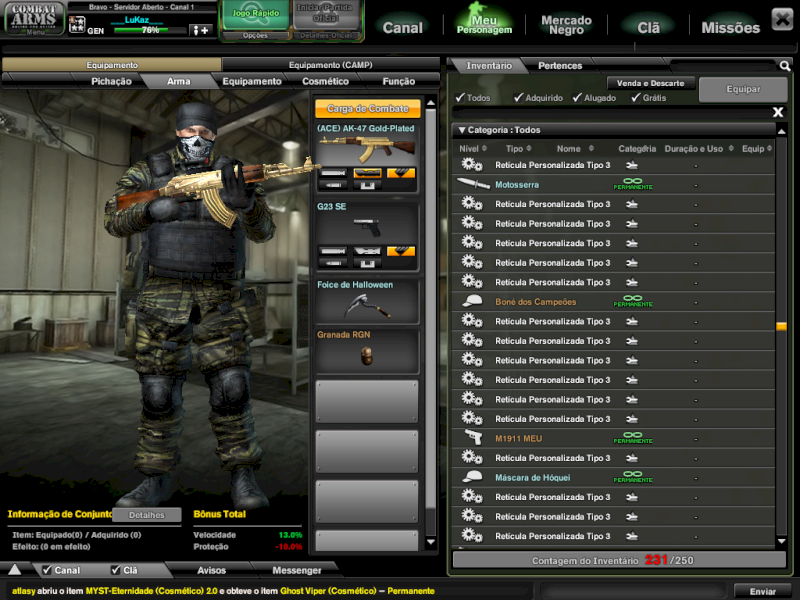800x600 pixels.
Task: Click the Iniciar Partida Oficial button
Action: click(325, 15)
